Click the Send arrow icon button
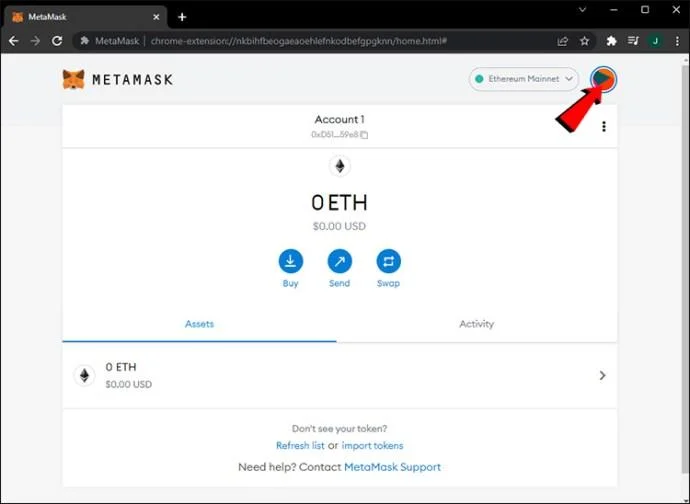This screenshot has height=504, width=690. [339, 261]
